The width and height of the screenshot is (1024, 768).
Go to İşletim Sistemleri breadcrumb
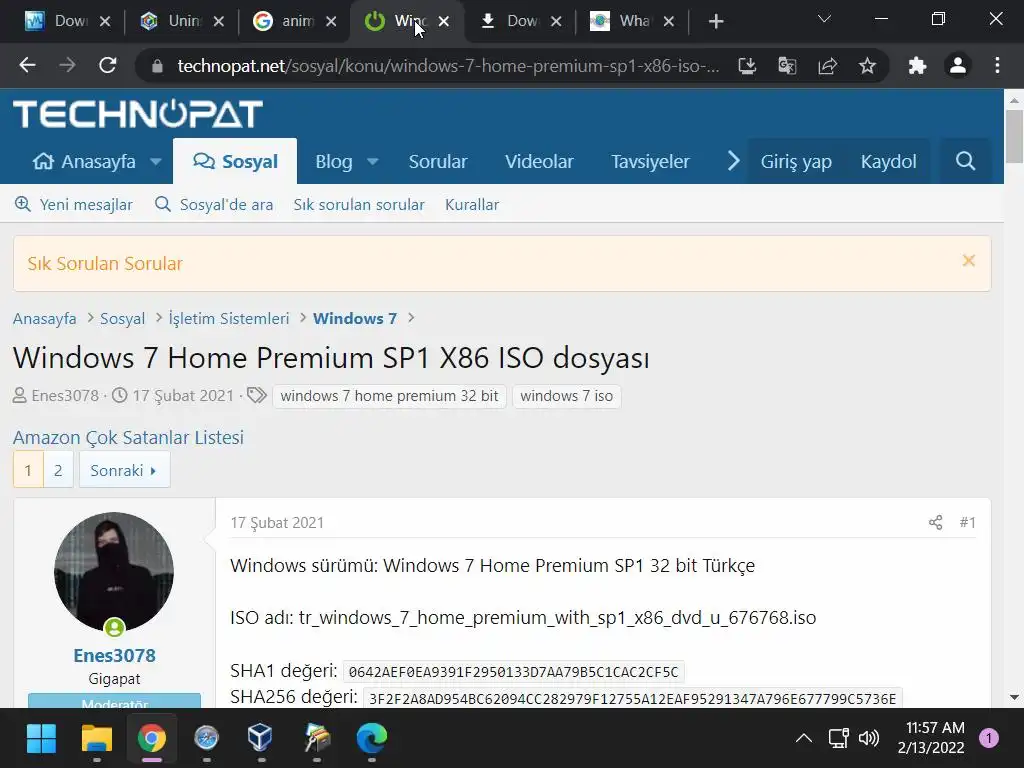coord(229,319)
